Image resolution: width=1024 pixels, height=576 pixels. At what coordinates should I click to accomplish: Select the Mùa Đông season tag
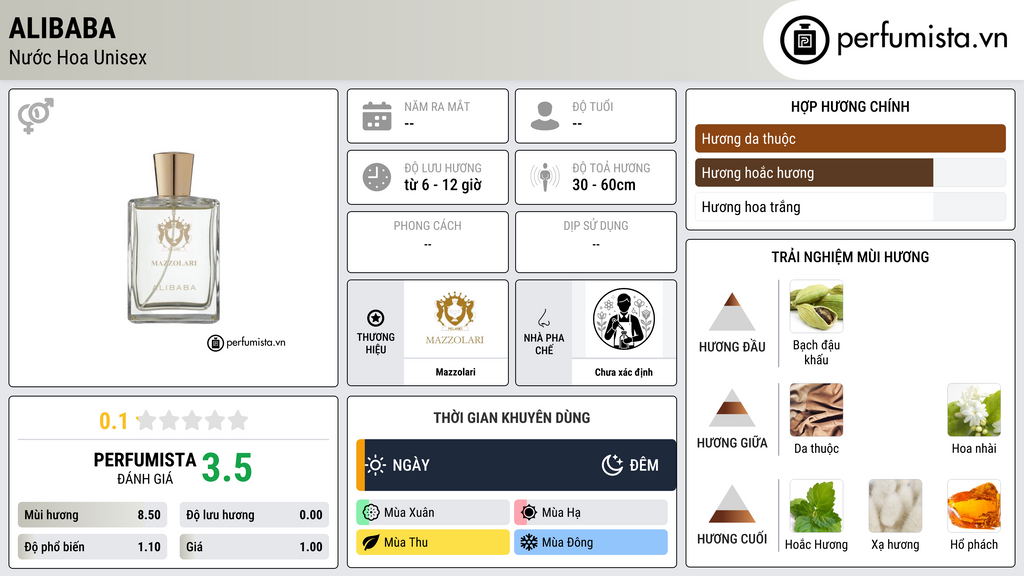(x=591, y=542)
